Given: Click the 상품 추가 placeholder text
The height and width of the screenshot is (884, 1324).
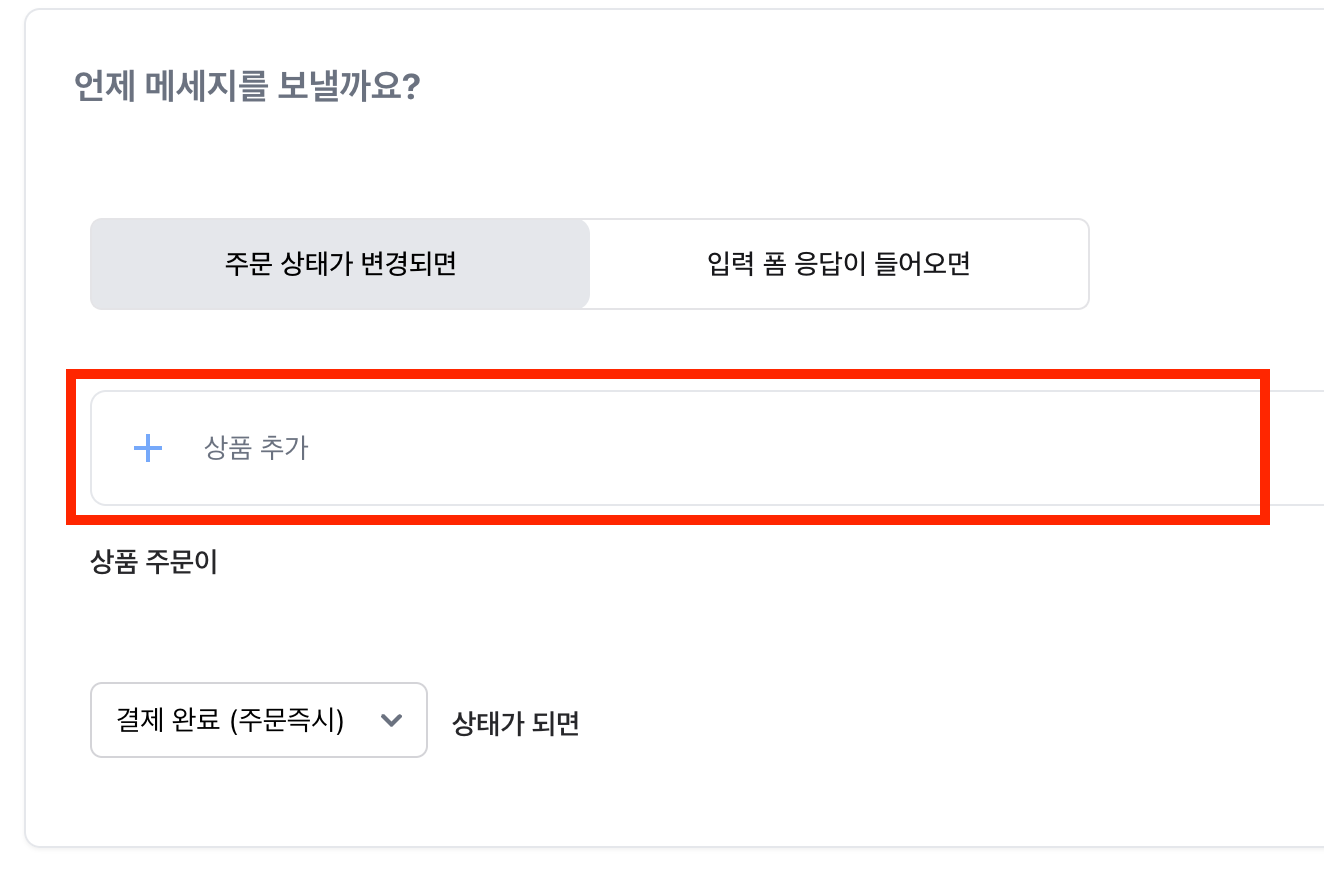Looking at the screenshot, I should 257,448.
